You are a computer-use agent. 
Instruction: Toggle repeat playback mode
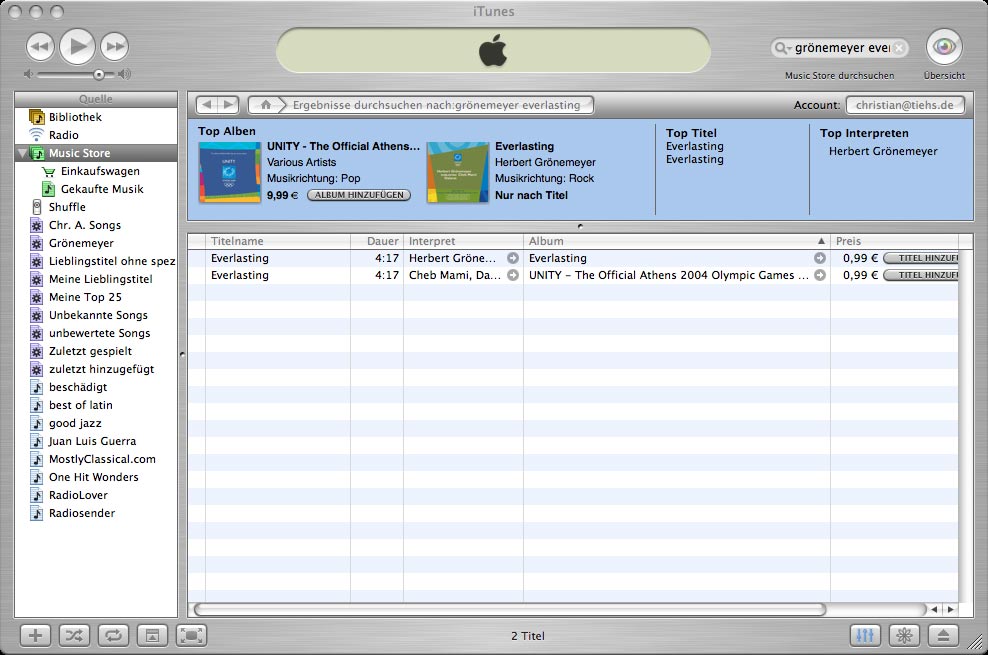[x=113, y=635]
